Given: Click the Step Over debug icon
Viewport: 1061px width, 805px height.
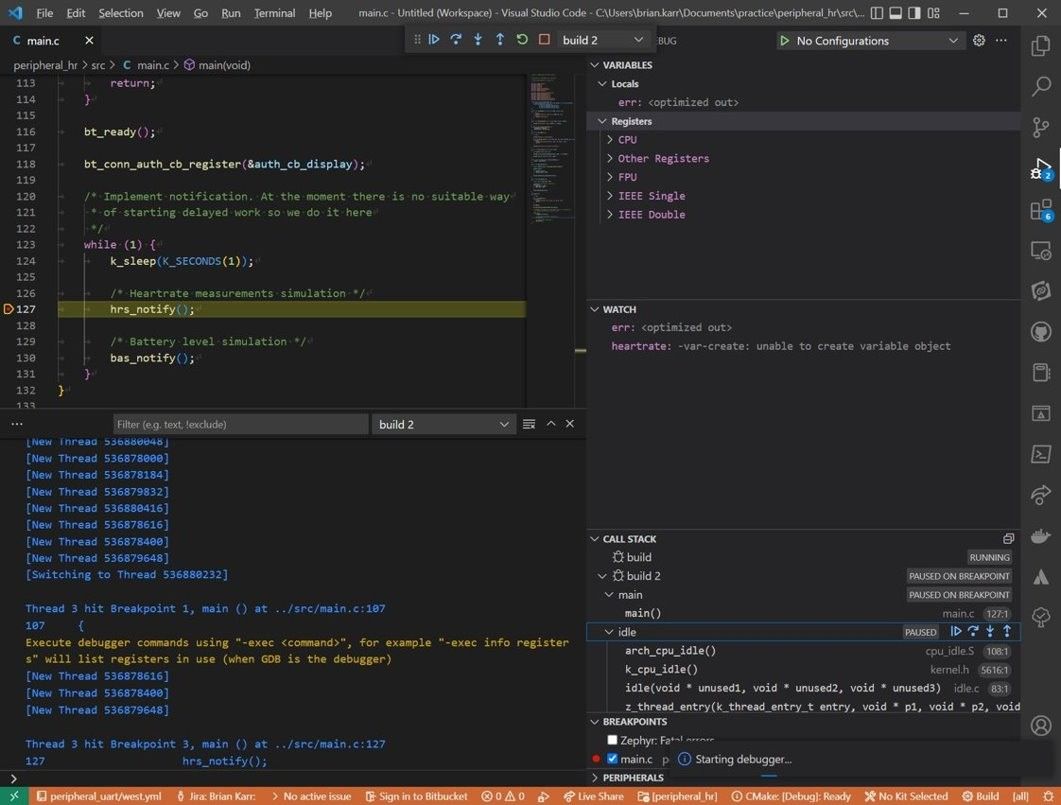Looking at the screenshot, I should [x=456, y=39].
